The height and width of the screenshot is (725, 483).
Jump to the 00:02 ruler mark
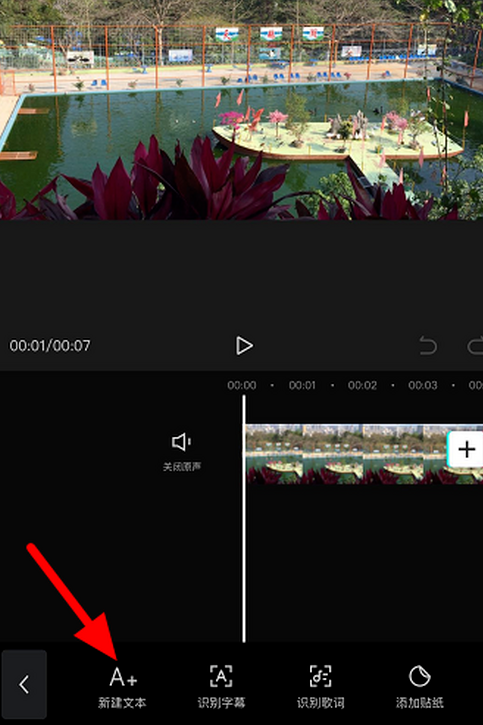click(362, 385)
